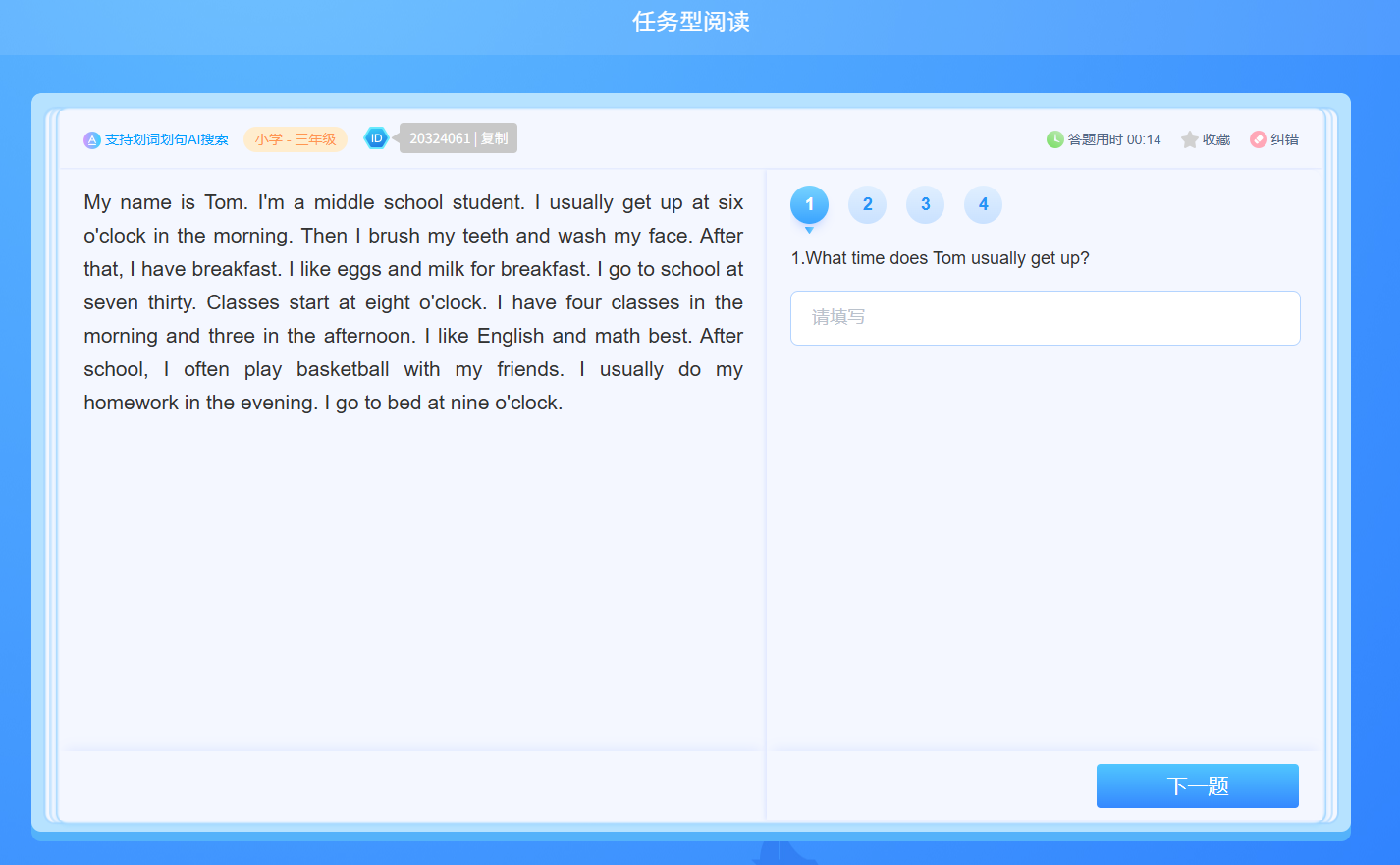Image resolution: width=1400 pixels, height=865 pixels.
Task: Jump to question 3
Action: (x=925, y=204)
